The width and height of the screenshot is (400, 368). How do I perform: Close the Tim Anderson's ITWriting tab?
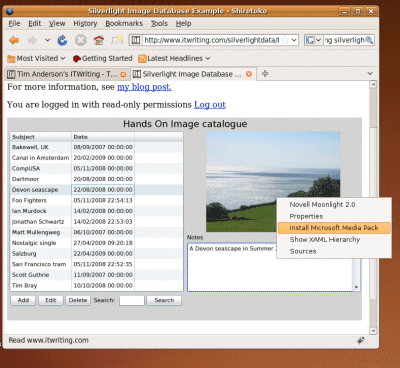pos(123,74)
